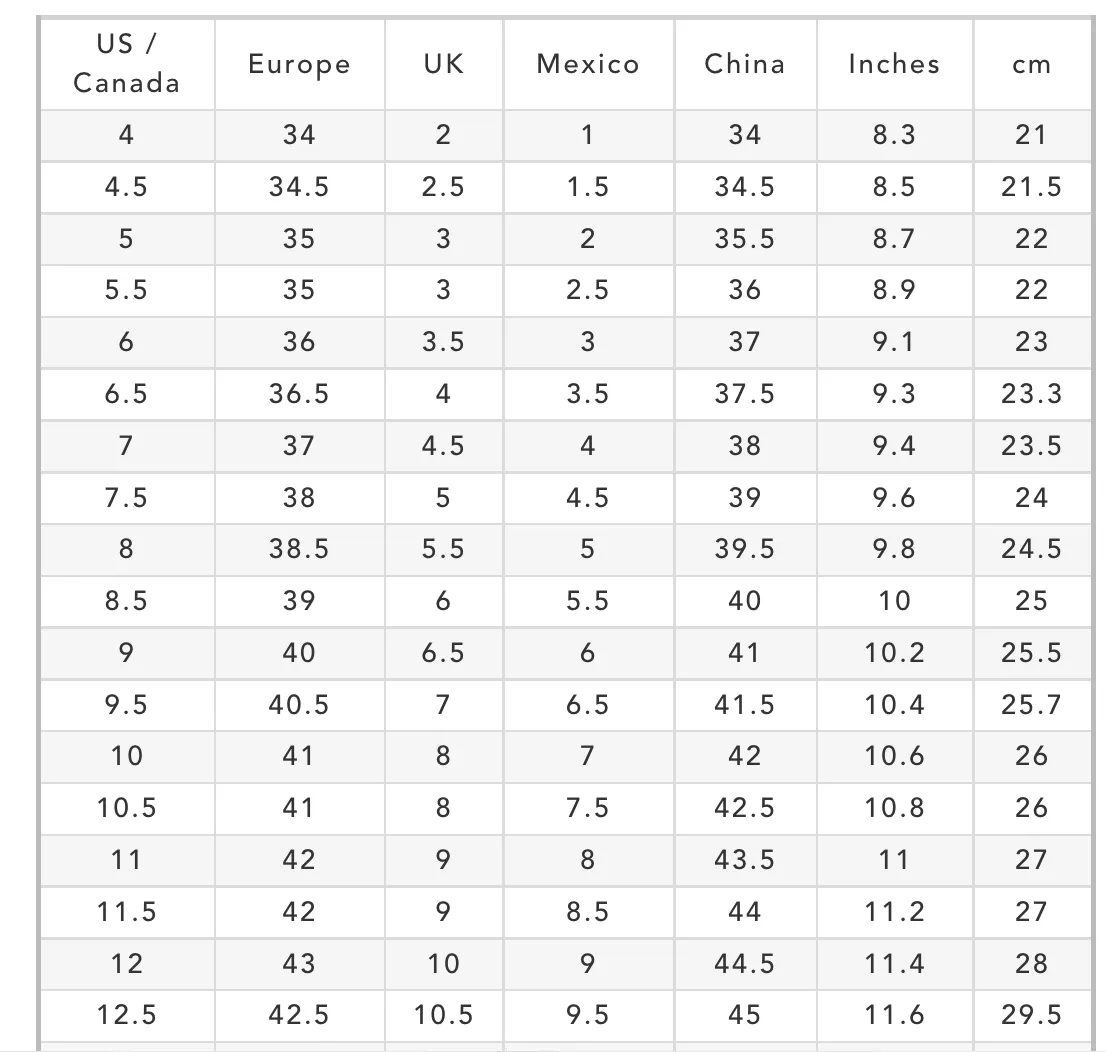Select the Inches column header
The height and width of the screenshot is (1052, 1106).
tap(894, 64)
